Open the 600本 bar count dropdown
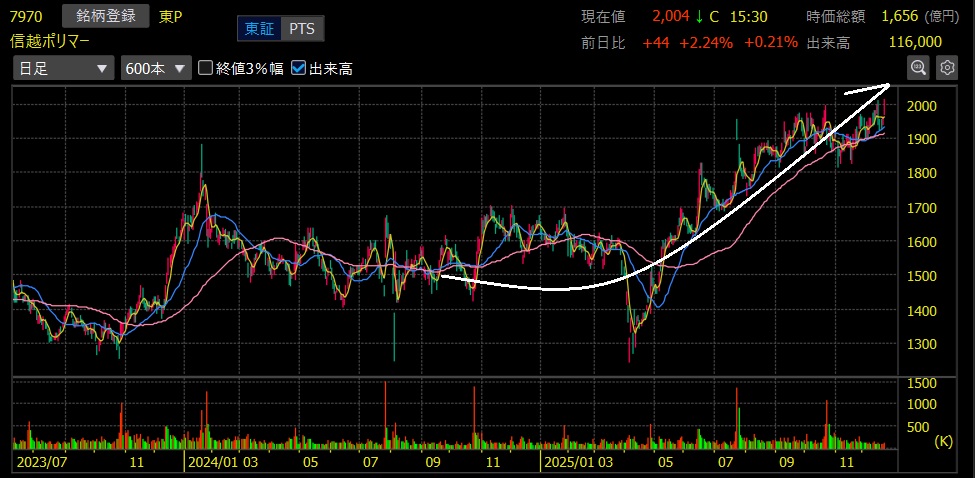The height and width of the screenshot is (478, 975). click(x=155, y=68)
